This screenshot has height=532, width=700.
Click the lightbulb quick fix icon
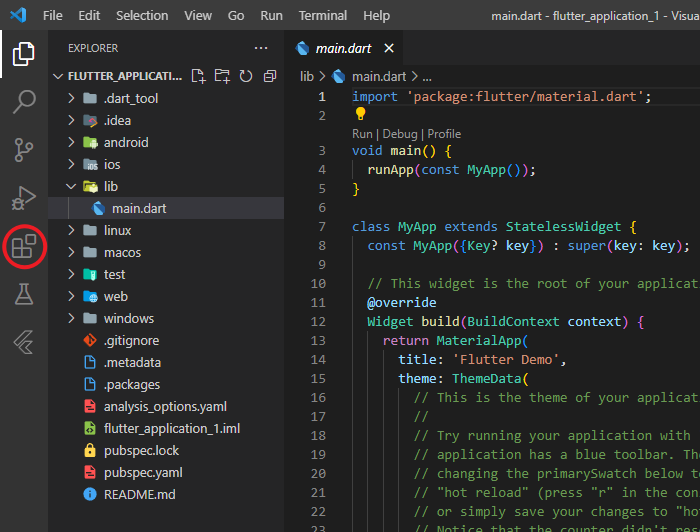(x=360, y=114)
